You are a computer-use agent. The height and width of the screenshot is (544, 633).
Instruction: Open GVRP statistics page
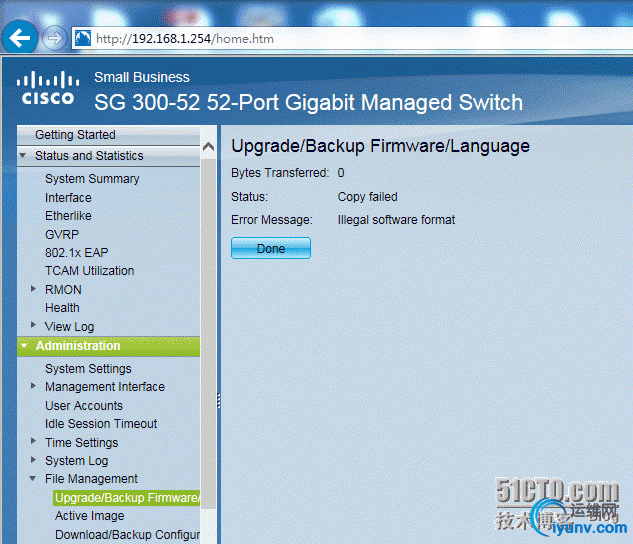point(62,234)
